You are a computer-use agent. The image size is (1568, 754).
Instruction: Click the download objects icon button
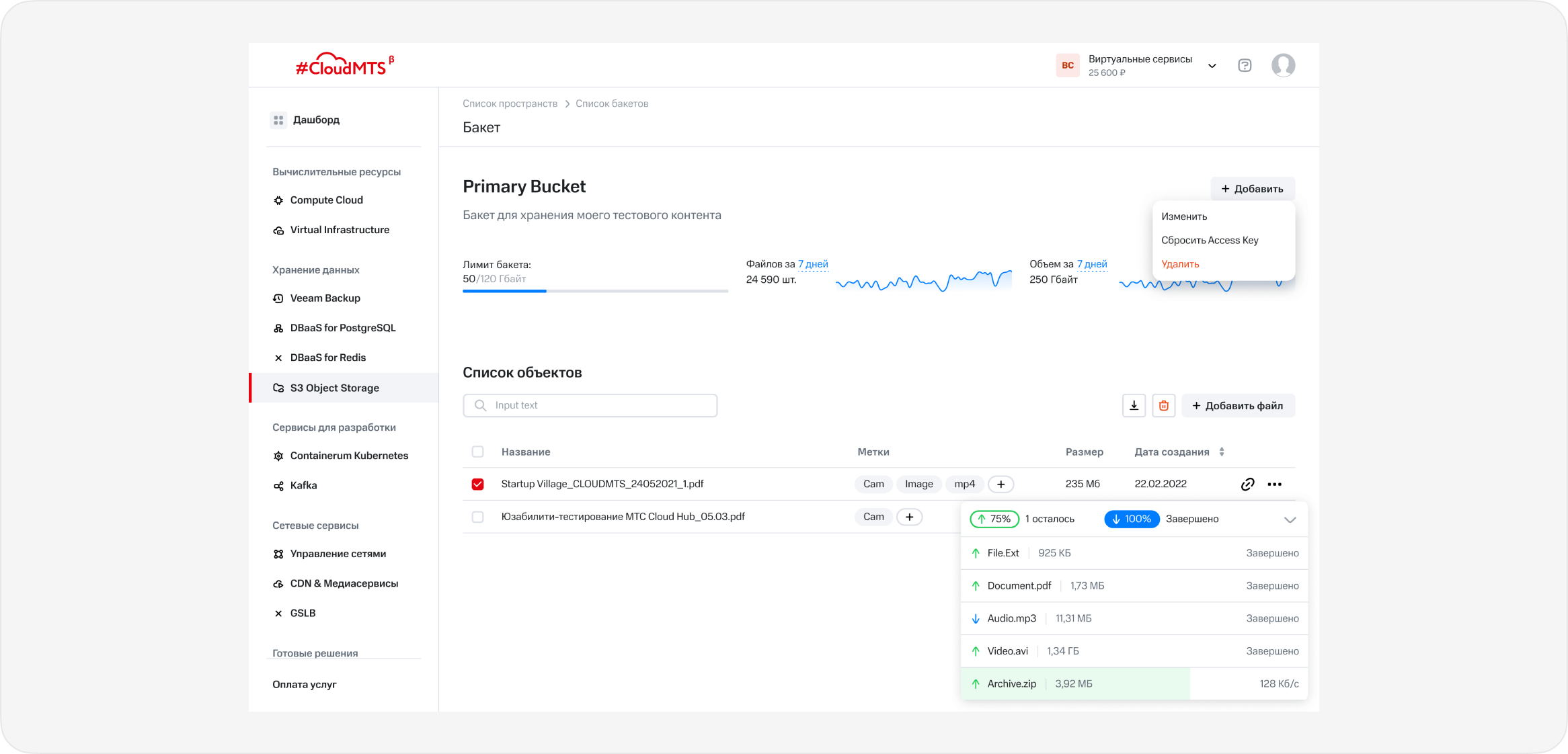(1134, 405)
